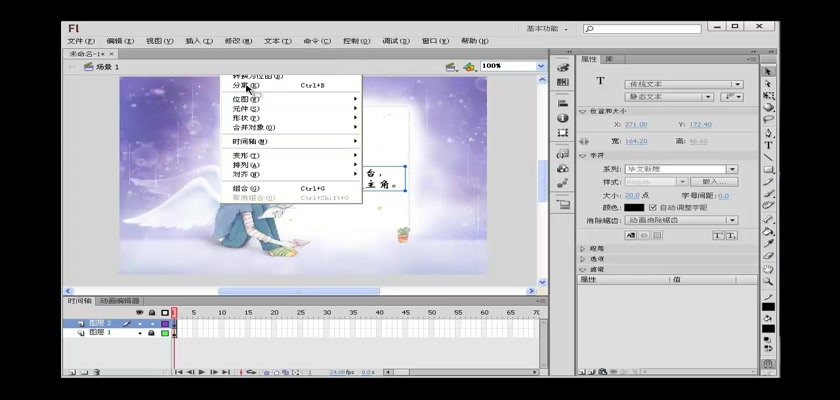Collapse the Character section
This screenshot has height=400, width=840.
click(583, 155)
